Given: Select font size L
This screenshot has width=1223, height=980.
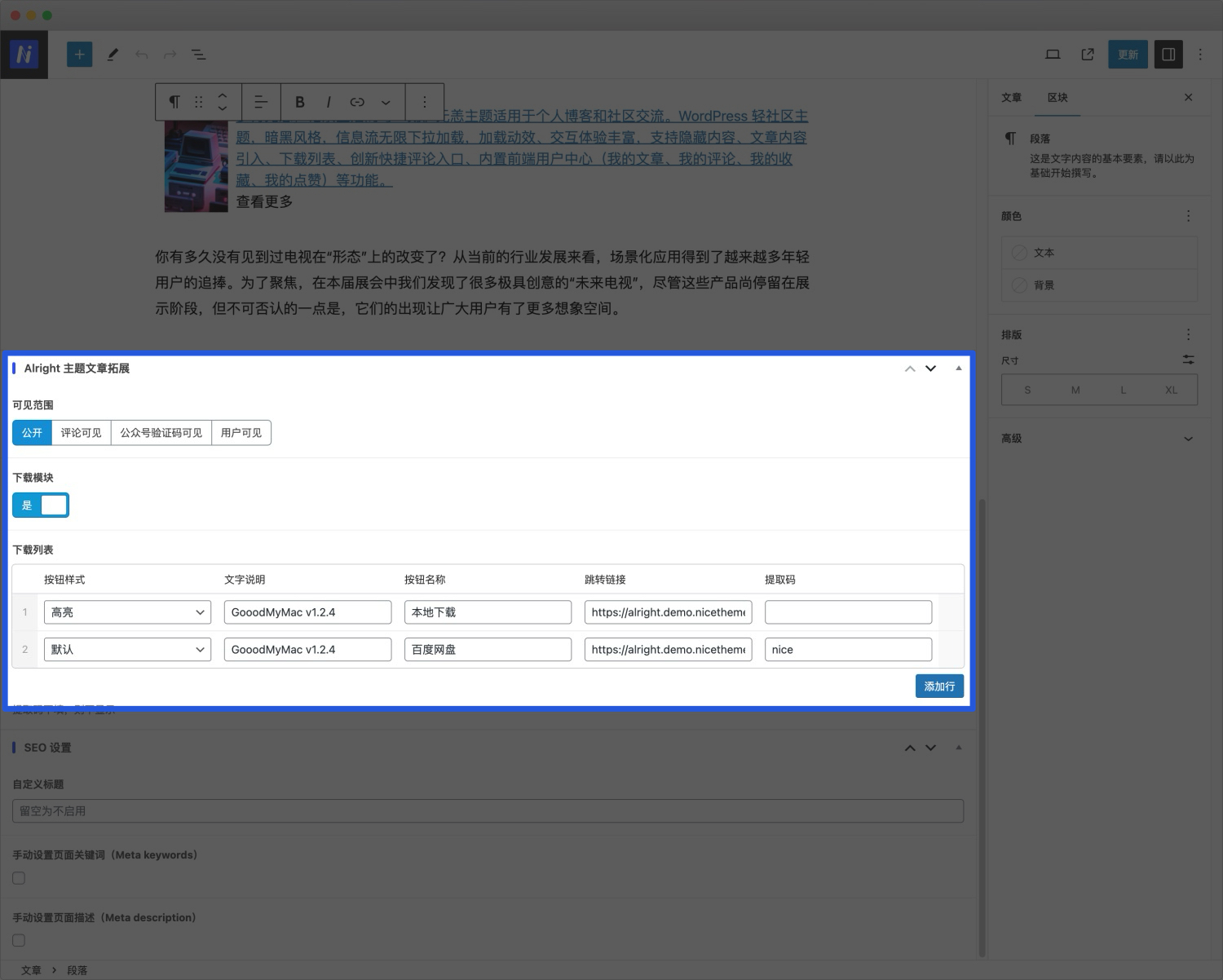Looking at the screenshot, I should pyautogui.click(x=1124, y=390).
